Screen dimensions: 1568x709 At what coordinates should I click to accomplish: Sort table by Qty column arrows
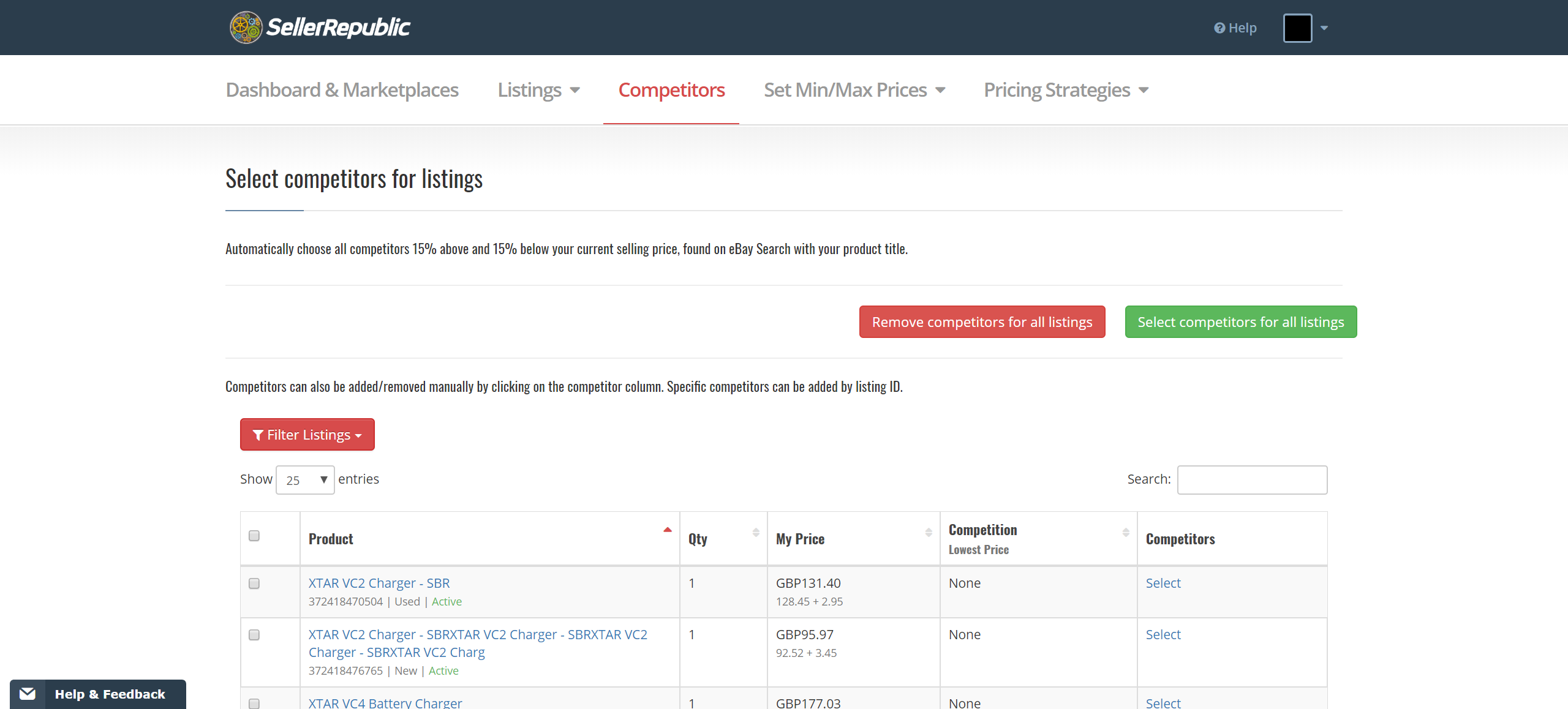(x=755, y=533)
